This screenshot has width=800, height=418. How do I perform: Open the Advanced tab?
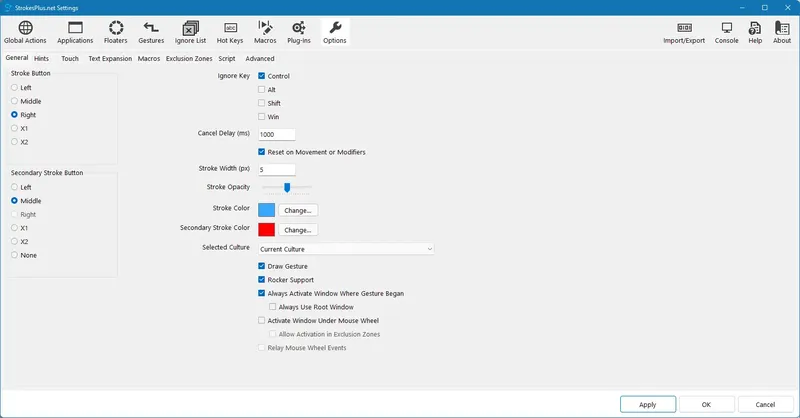click(x=260, y=59)
